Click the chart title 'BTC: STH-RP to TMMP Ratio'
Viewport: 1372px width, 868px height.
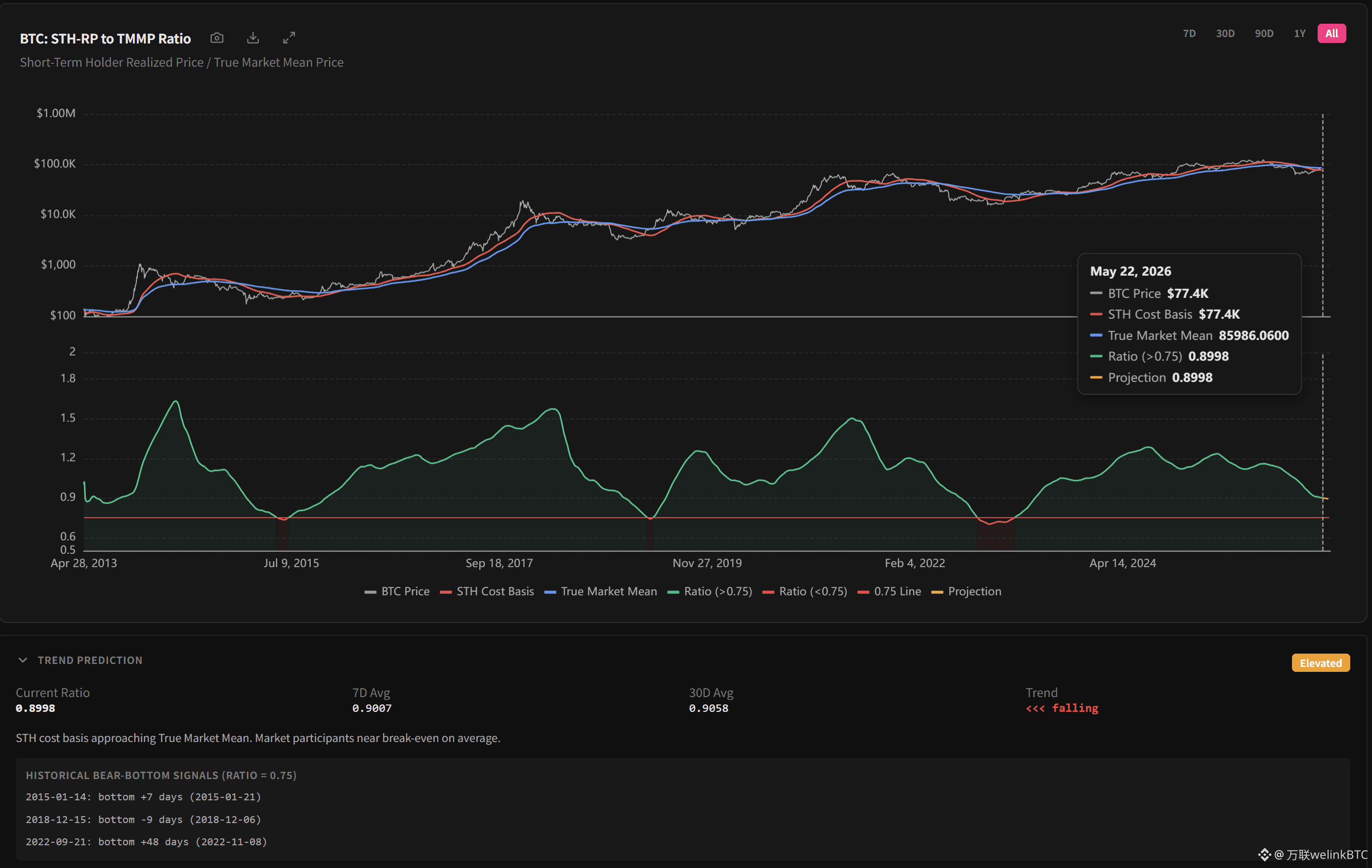(105, 39)
